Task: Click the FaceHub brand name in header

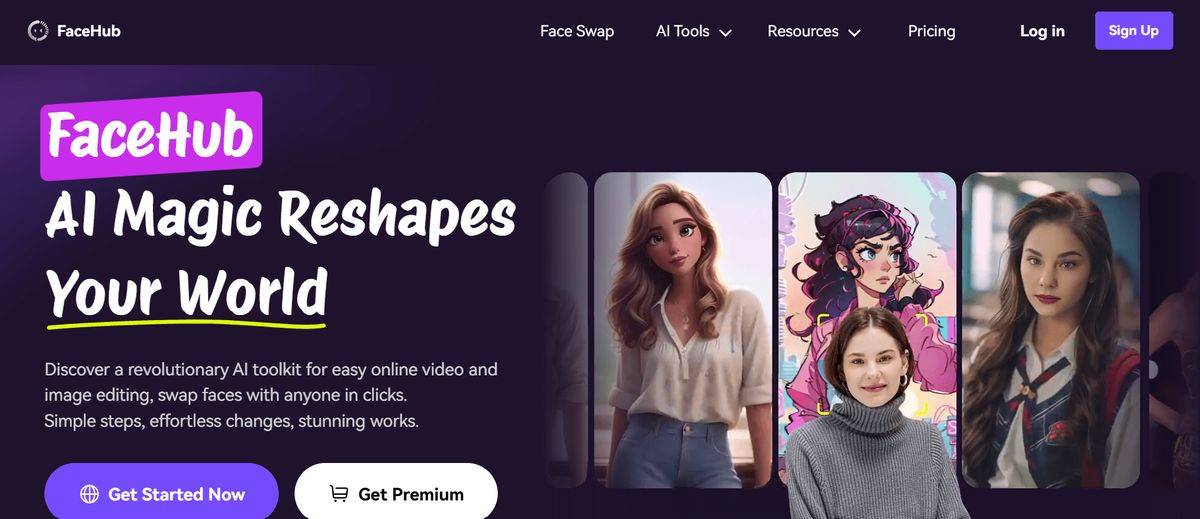Action: coord(89,31)
